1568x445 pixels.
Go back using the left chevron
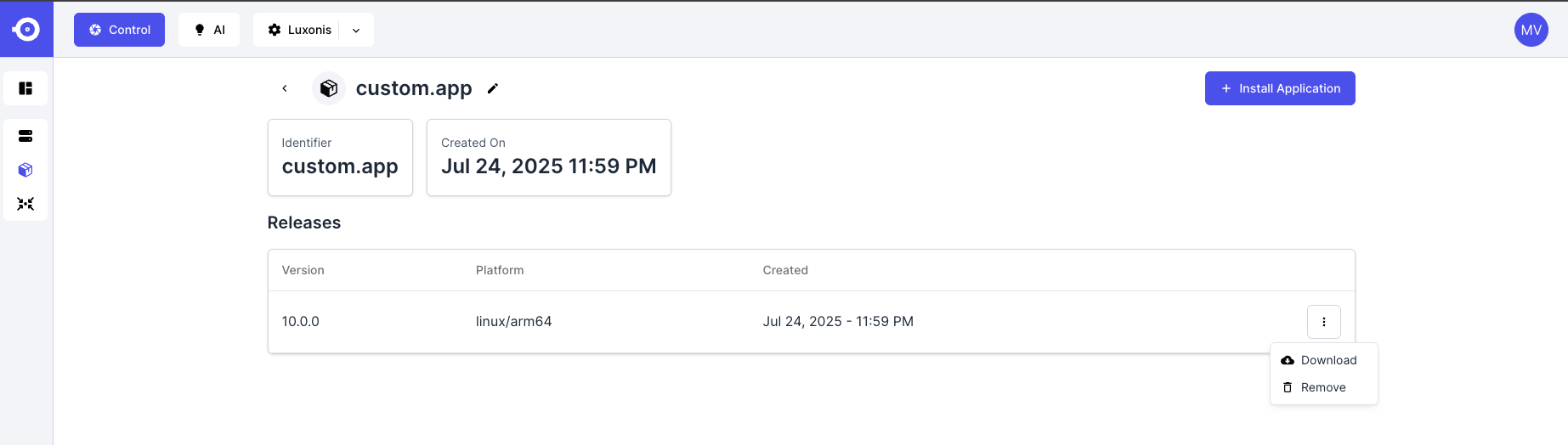[x=285, y=88]
